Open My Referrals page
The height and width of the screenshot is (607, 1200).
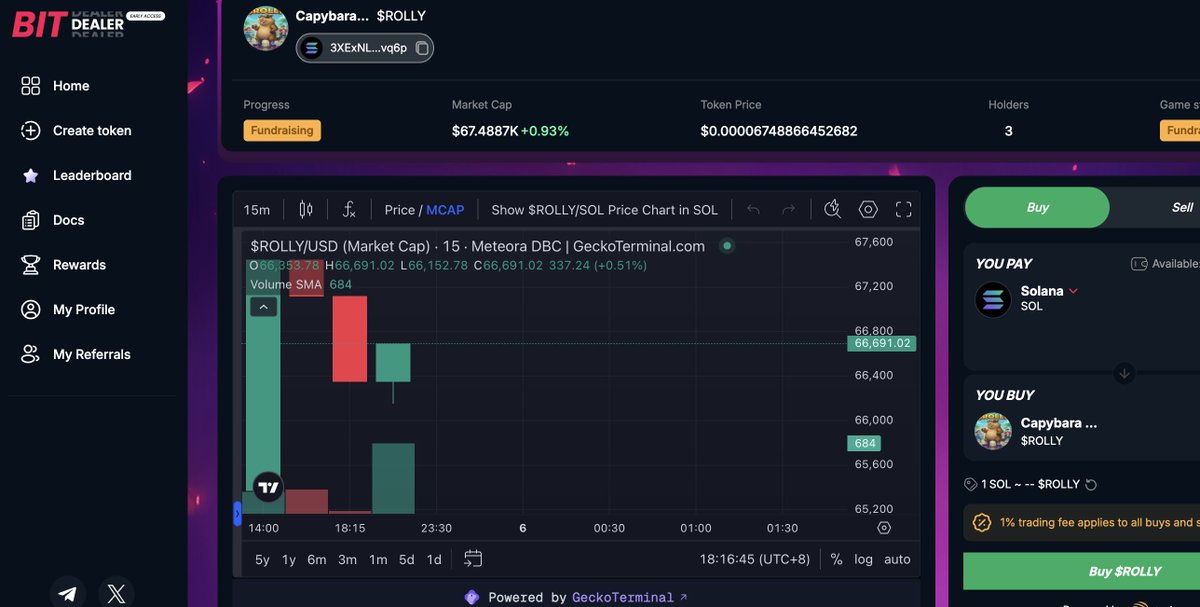pyautogui.click(x=76, y=354)
